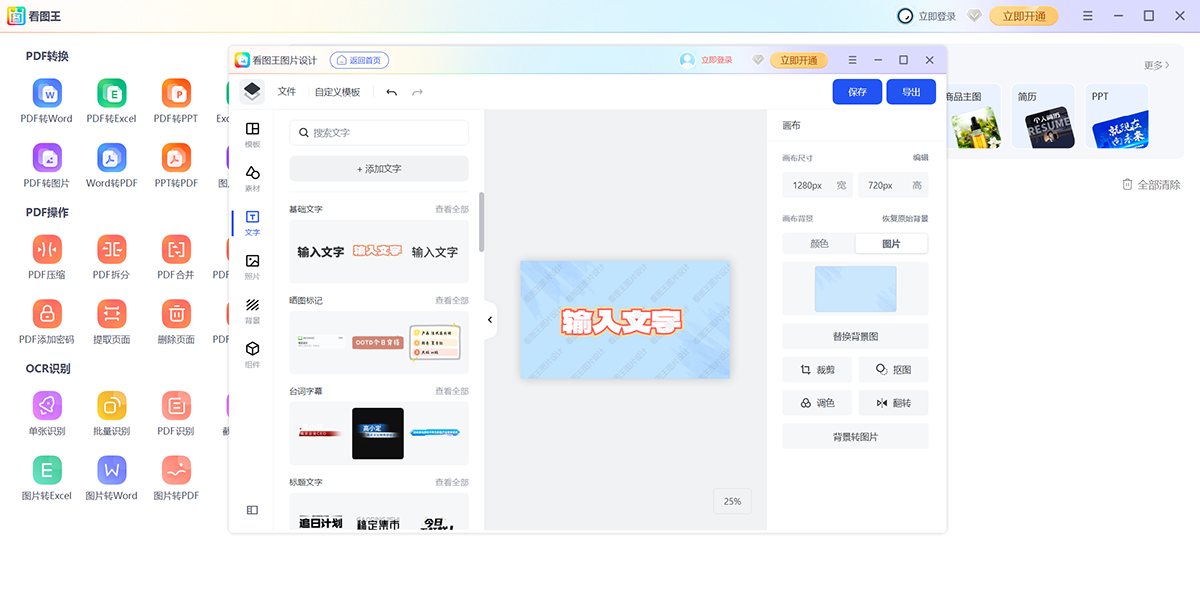Screen dimensions: 1200x600
Task: Apply the 翻转 flip tool
Action: pyautogui.click(x=893, y=402)
